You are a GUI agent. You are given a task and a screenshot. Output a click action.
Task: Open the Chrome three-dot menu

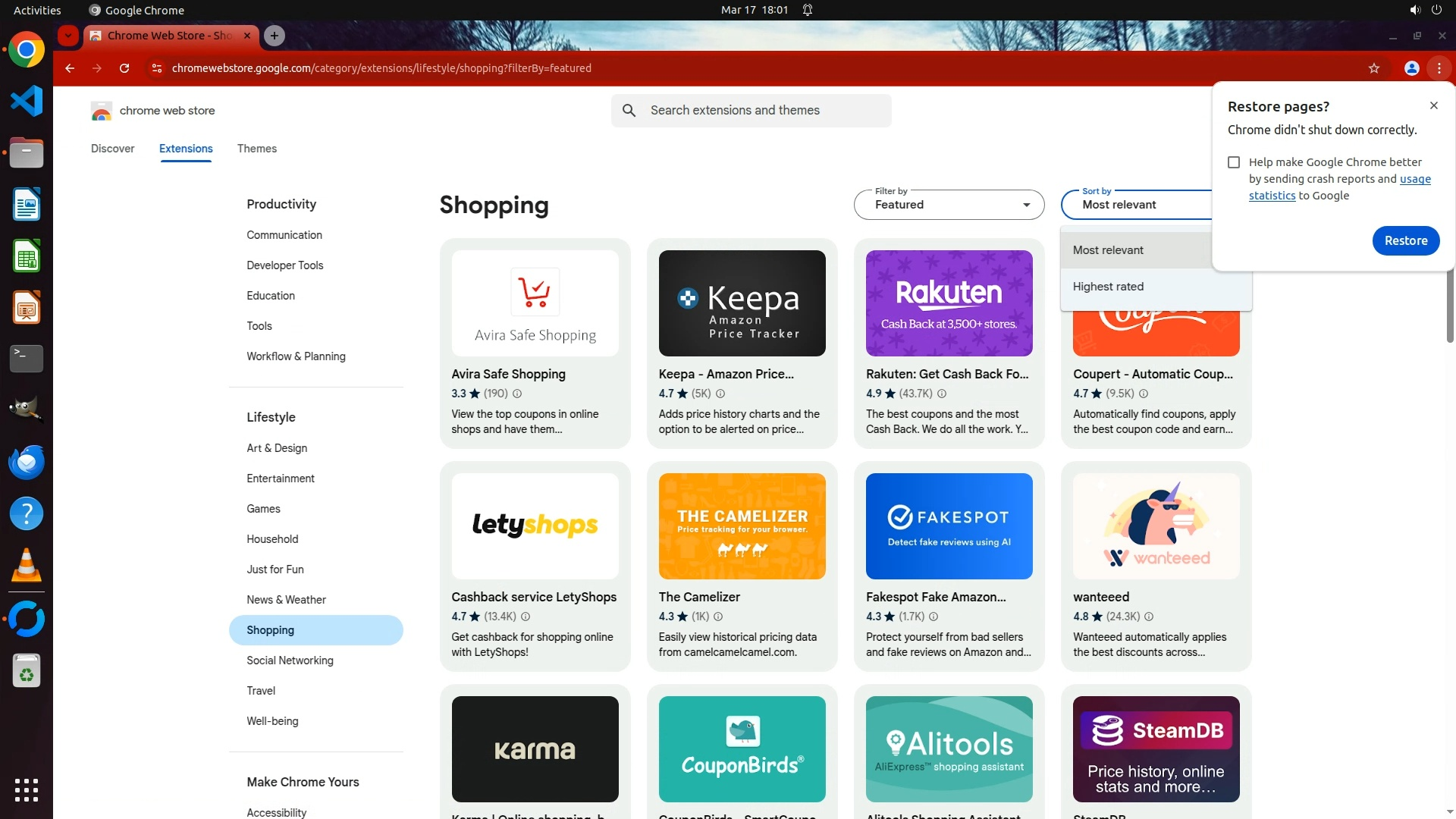(1439, 68)
